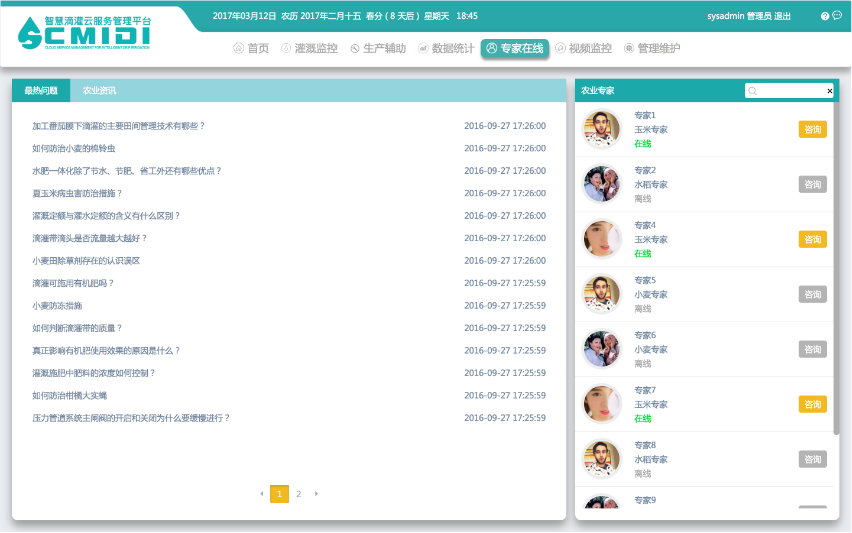Open the 专家在线 navigation menu item

515,48
